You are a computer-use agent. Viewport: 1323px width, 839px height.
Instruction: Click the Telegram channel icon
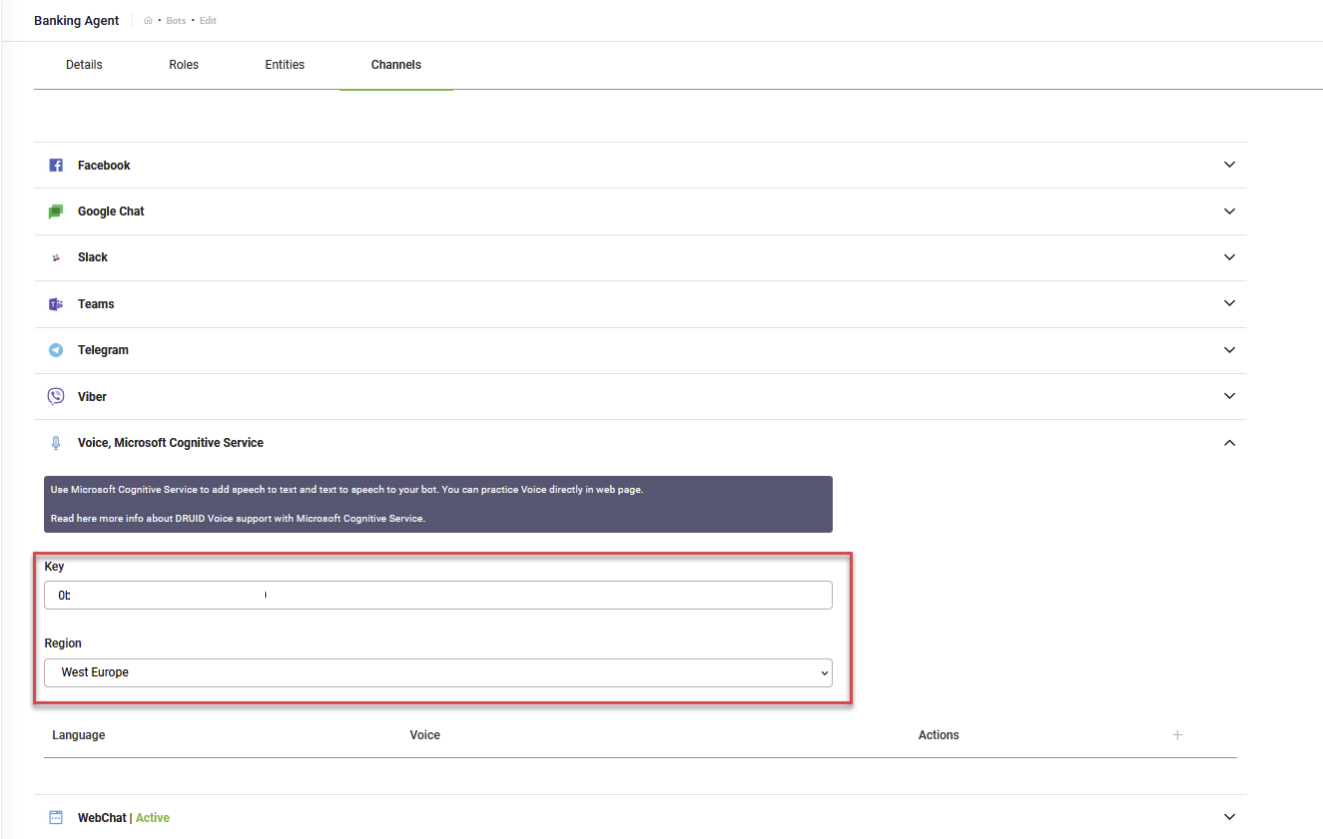point(56,350)
